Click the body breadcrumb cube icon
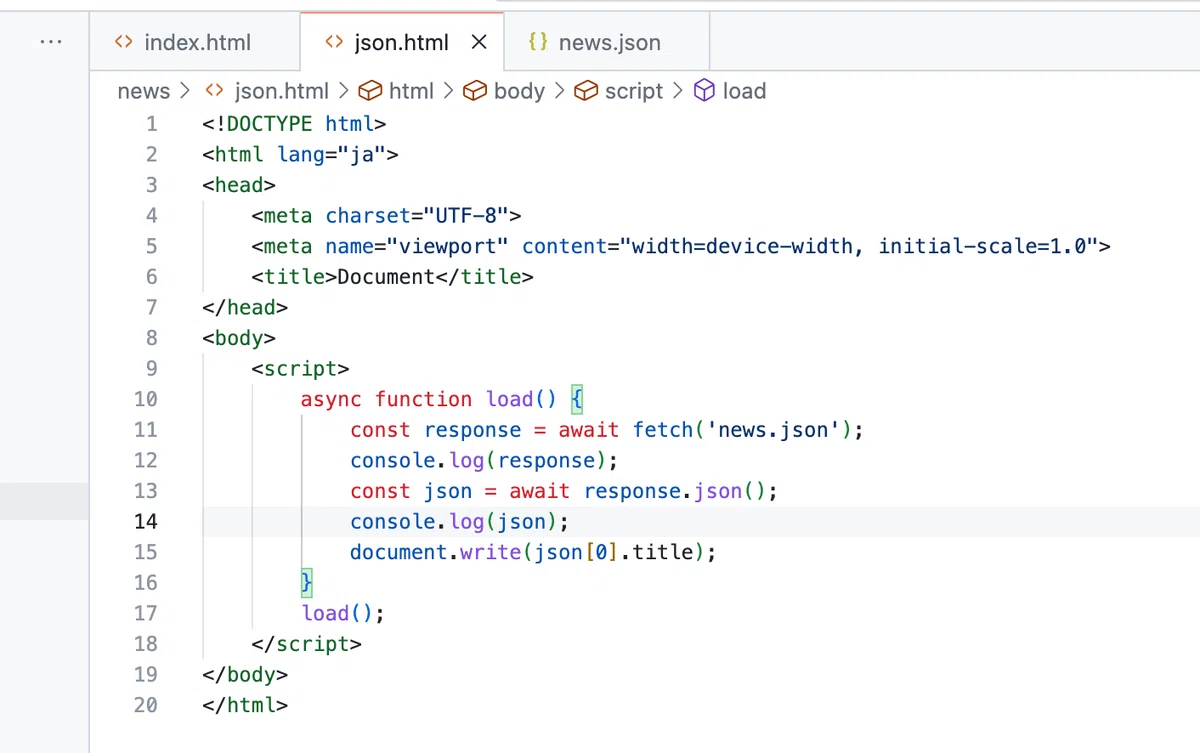Viewport: 1200px width, 753px height. pos(476,91)
